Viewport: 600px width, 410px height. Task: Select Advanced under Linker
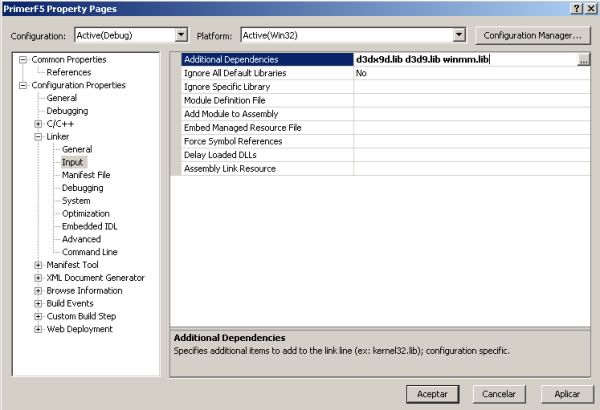pos(82,239)
